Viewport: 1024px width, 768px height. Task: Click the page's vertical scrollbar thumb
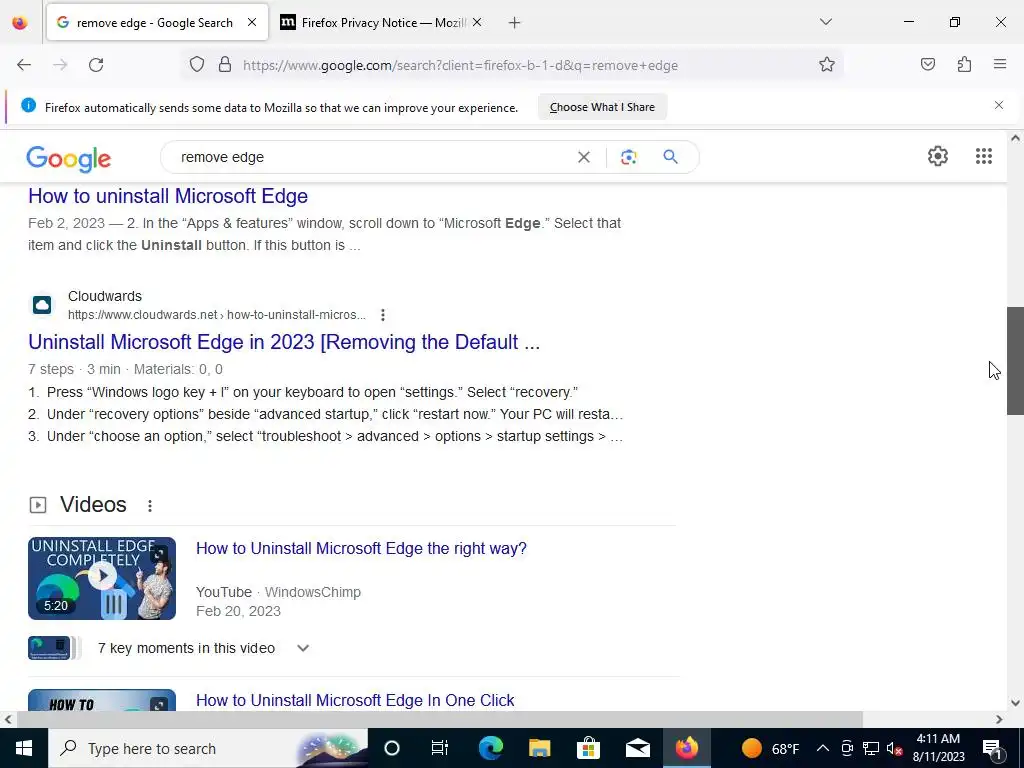point(1015,360)
